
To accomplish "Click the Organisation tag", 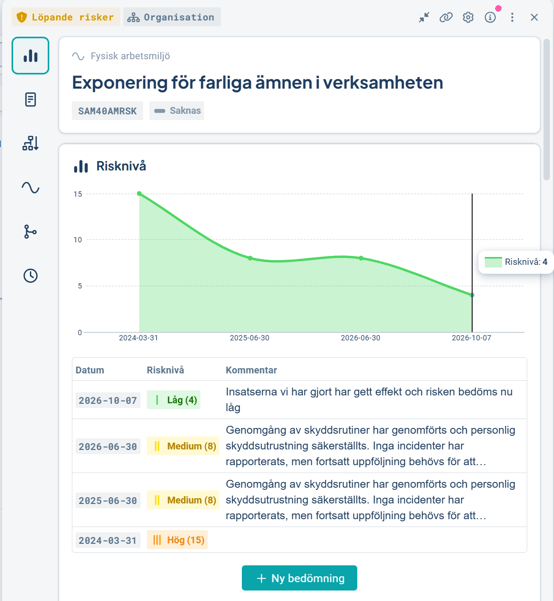I will (172, 17).
